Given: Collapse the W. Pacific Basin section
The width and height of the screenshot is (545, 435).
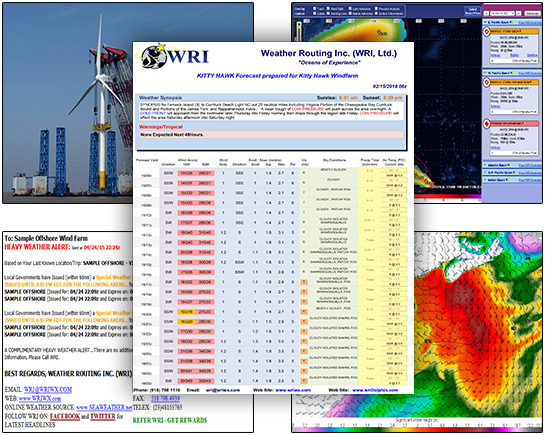Looking at the screenshot, I should click(x=485, y=73).
